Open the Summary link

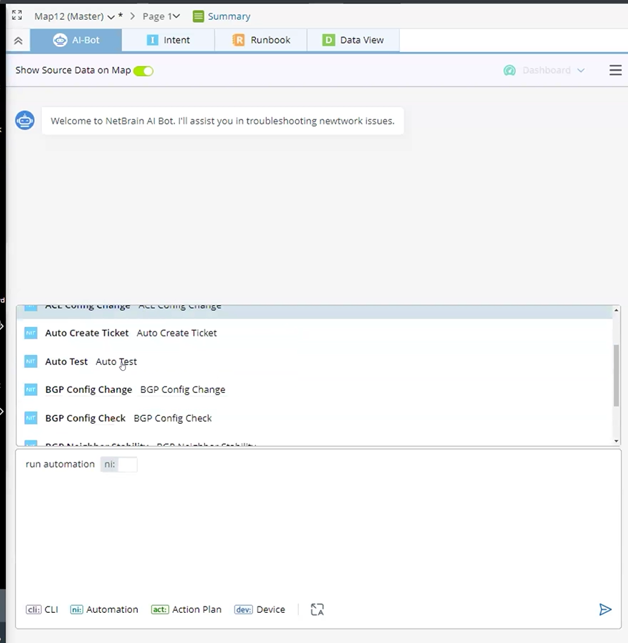click(x=229, y=16)
